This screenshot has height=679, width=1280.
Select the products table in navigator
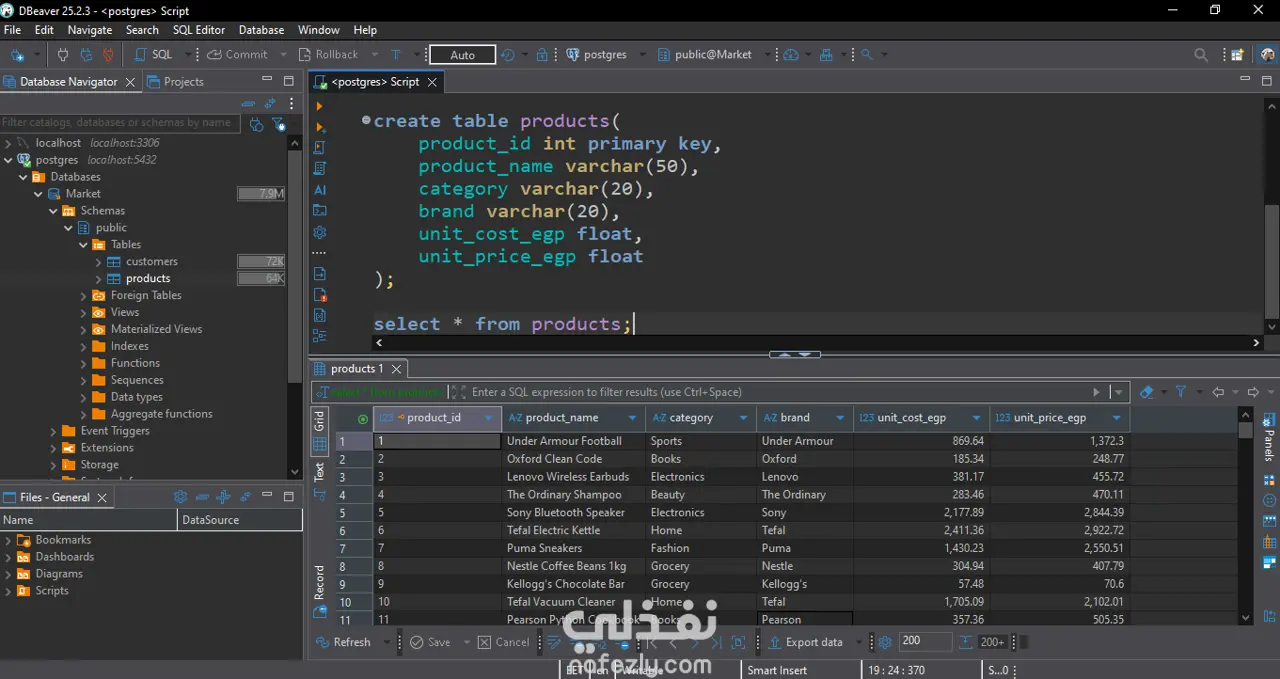point(148,279)
